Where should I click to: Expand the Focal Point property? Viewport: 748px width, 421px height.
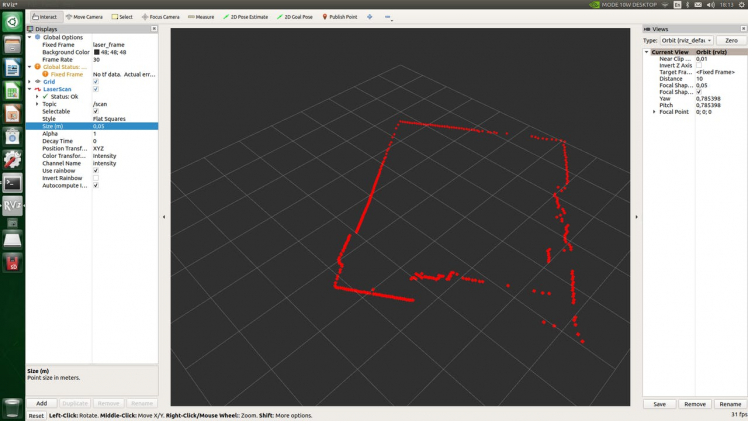tap(654, 112)
